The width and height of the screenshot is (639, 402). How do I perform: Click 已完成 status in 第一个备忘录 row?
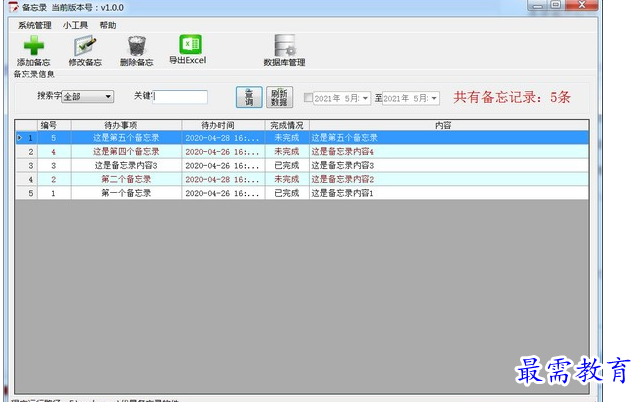coord(287,193)
